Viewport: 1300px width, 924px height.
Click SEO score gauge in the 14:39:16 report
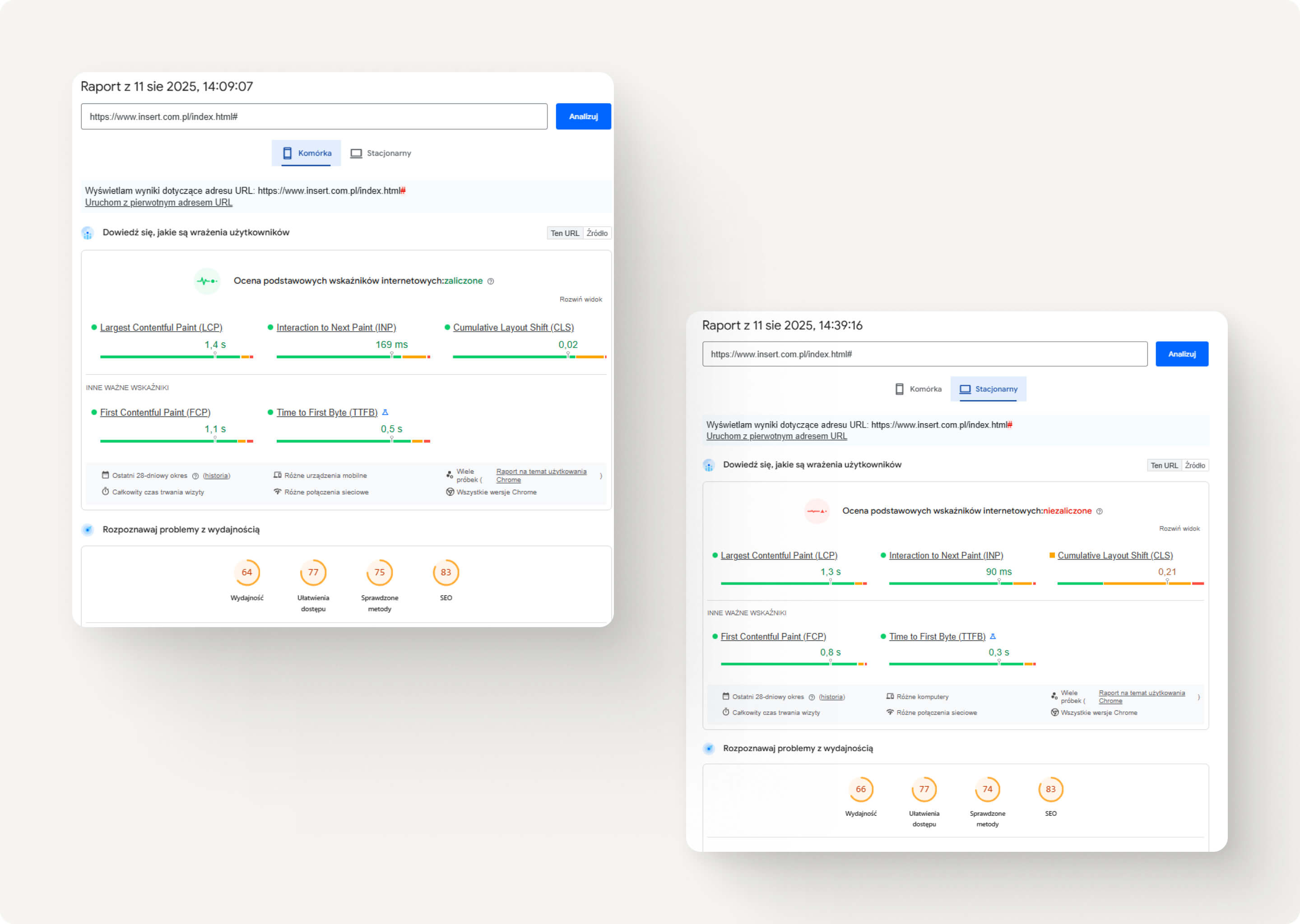pos(1051,790)
